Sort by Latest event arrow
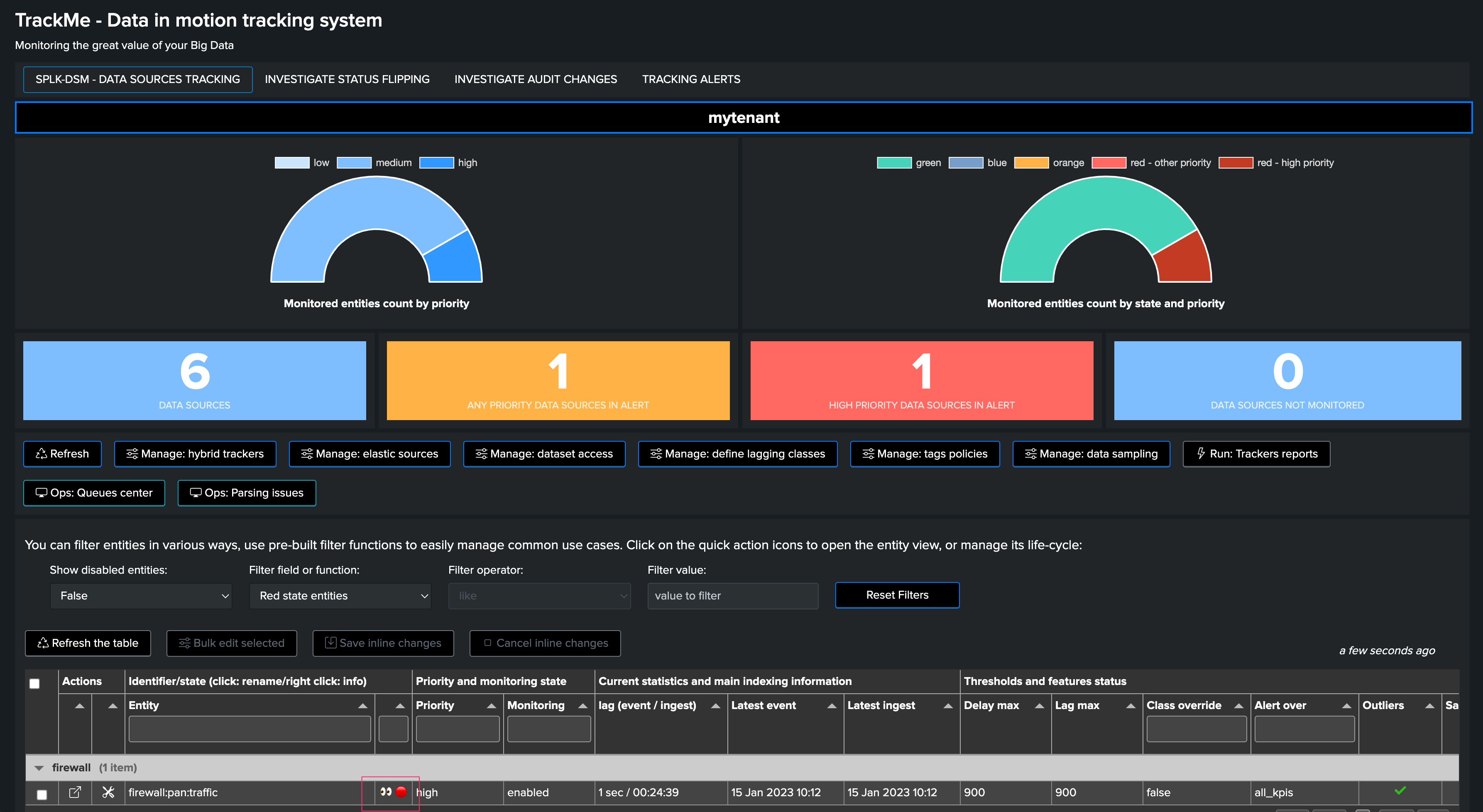The image size is (1483, 812). [x=832, y=706]
